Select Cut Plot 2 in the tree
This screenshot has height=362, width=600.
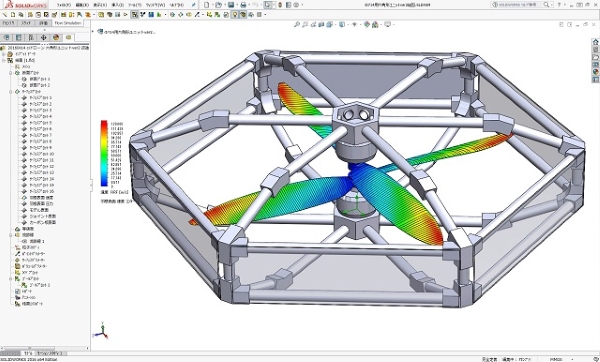(x=40, y=85)
